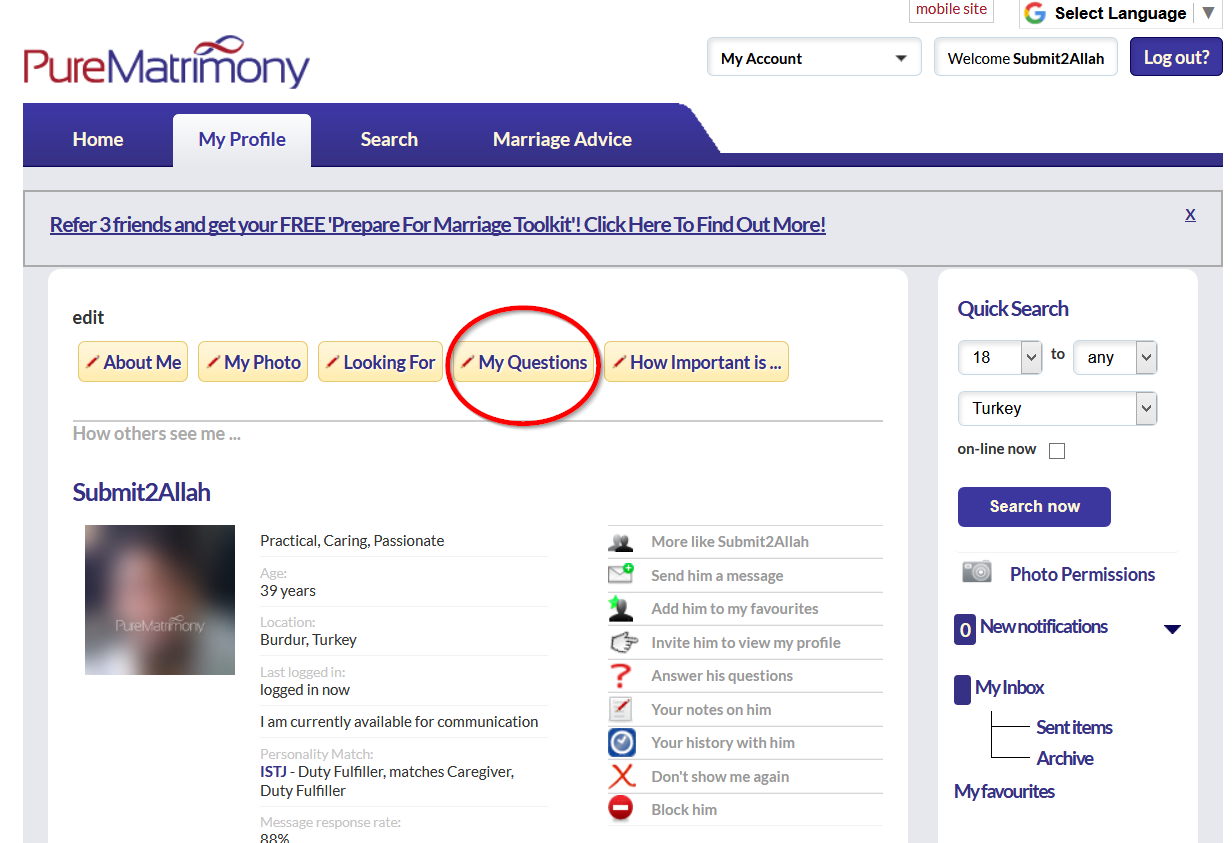The width and height of the screenshot is (1232, 843).
Task: Open My Questions editor
Action: [523, 362]
